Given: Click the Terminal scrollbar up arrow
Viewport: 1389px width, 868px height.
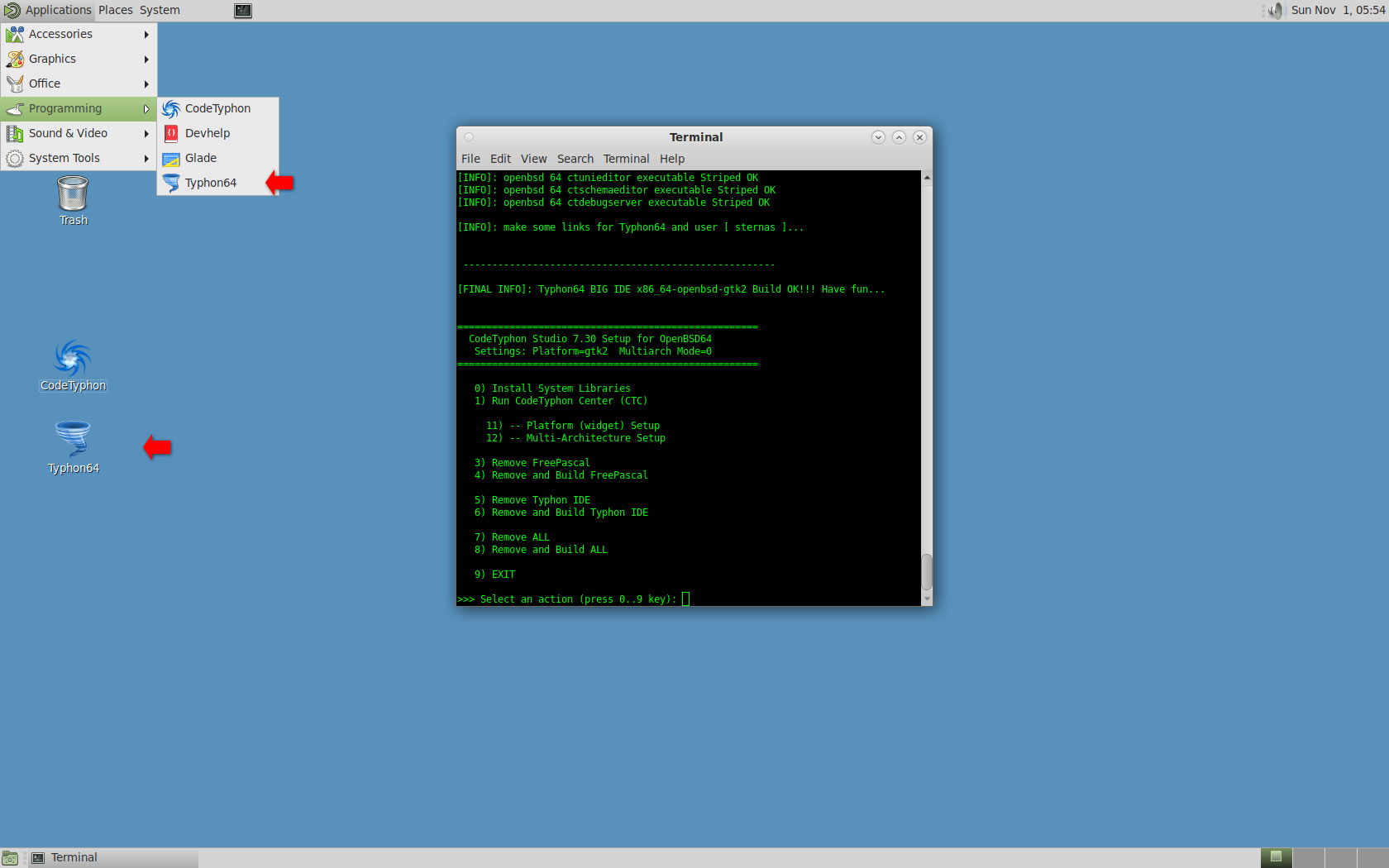Looking at the screenshot, I should coord(927,177).
